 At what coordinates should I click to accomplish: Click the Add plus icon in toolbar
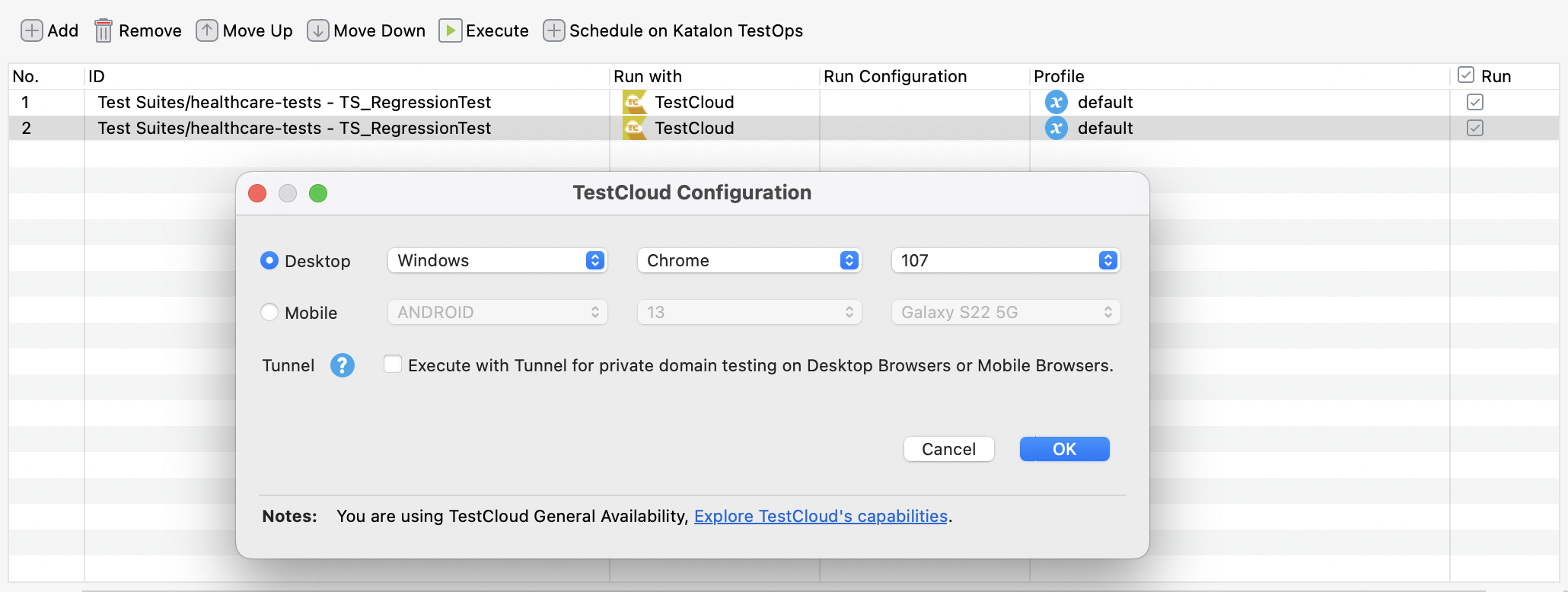click(x=31, y=30)
